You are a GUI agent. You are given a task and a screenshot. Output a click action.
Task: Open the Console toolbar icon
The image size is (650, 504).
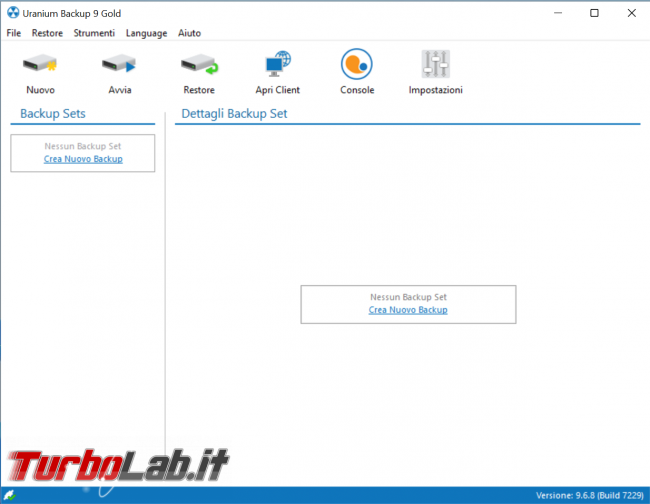click(357, 64)
